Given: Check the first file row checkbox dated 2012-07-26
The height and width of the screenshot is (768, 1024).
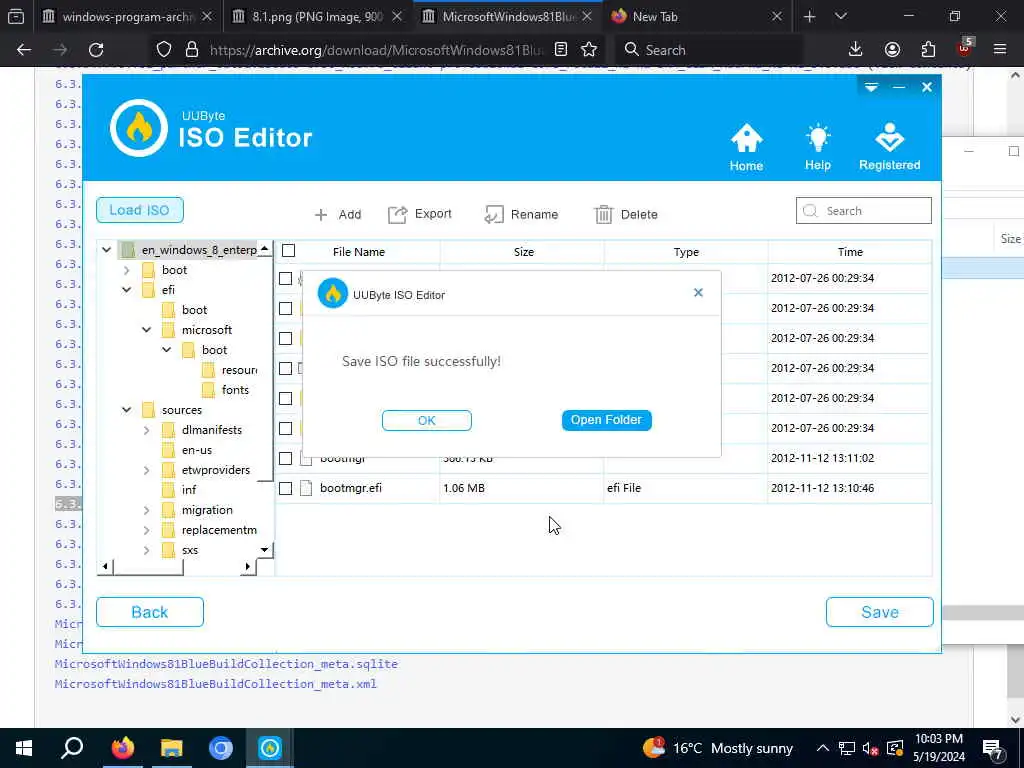Looking at the screenshot, I should pyautogui.click(x=285, y=278).
